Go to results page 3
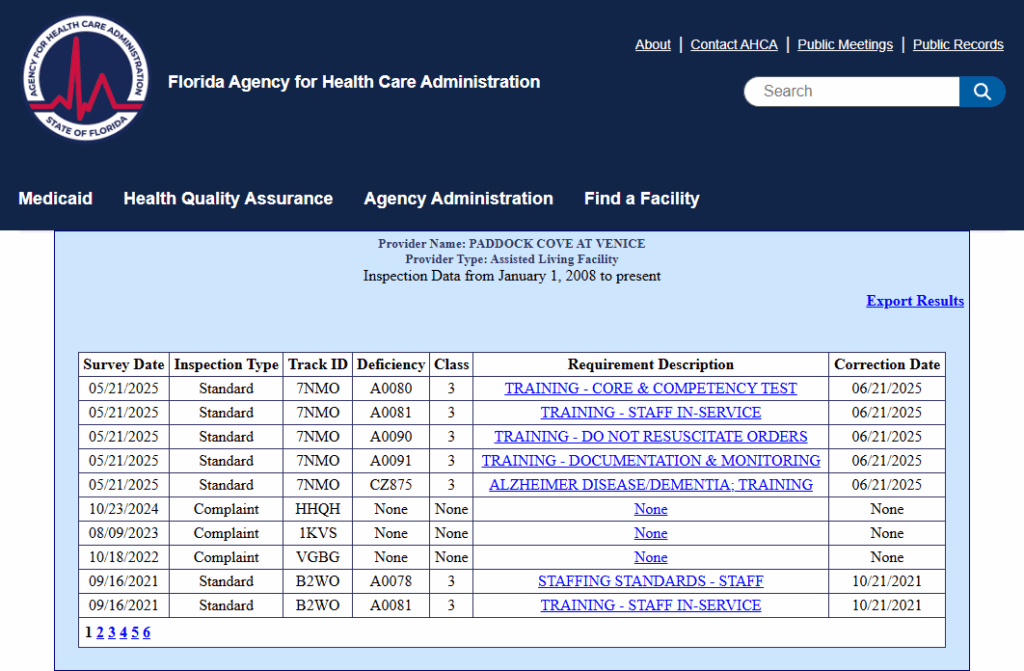1024x671 pixels. 112,632
